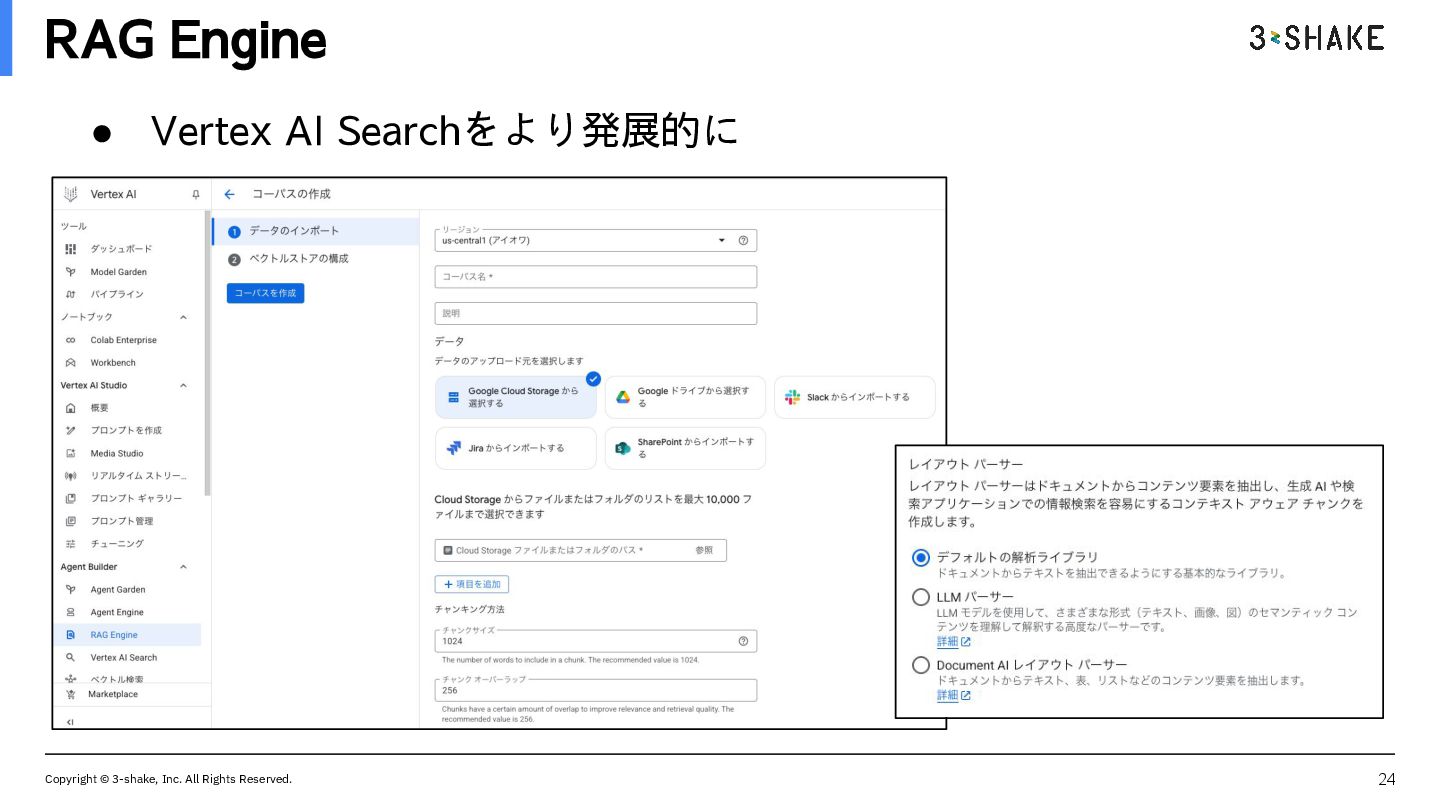
Task: Select Slack からインポートする
Action: tap(855, 397)
